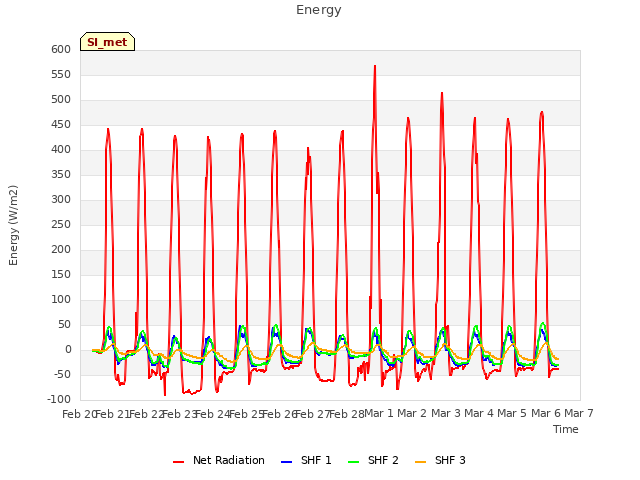The height and width of the screenshot is (480, 640).
Task: Click the Feb 24 x-axis date label
Action: 213,414
